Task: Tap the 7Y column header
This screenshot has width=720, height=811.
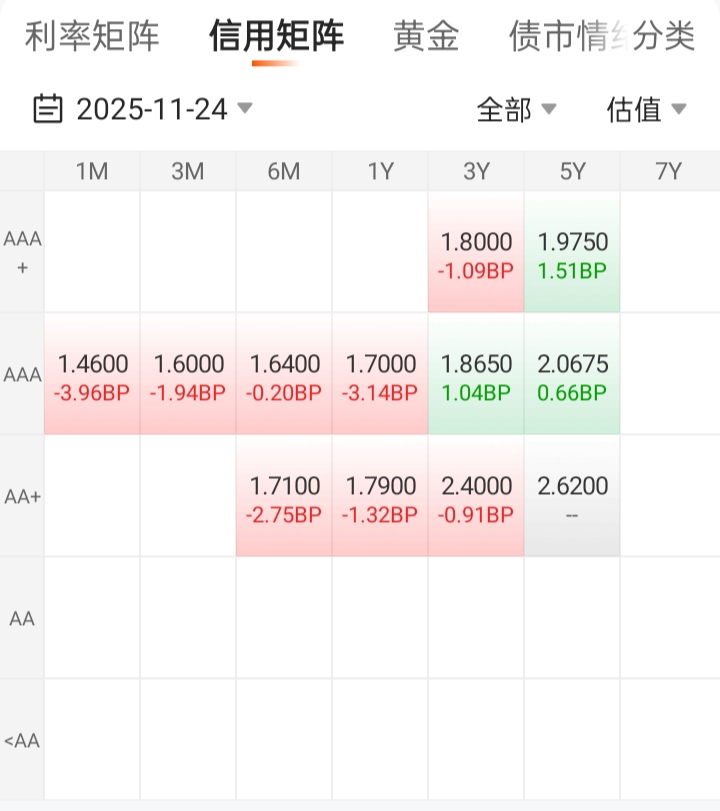Action: tap(668, 171)
